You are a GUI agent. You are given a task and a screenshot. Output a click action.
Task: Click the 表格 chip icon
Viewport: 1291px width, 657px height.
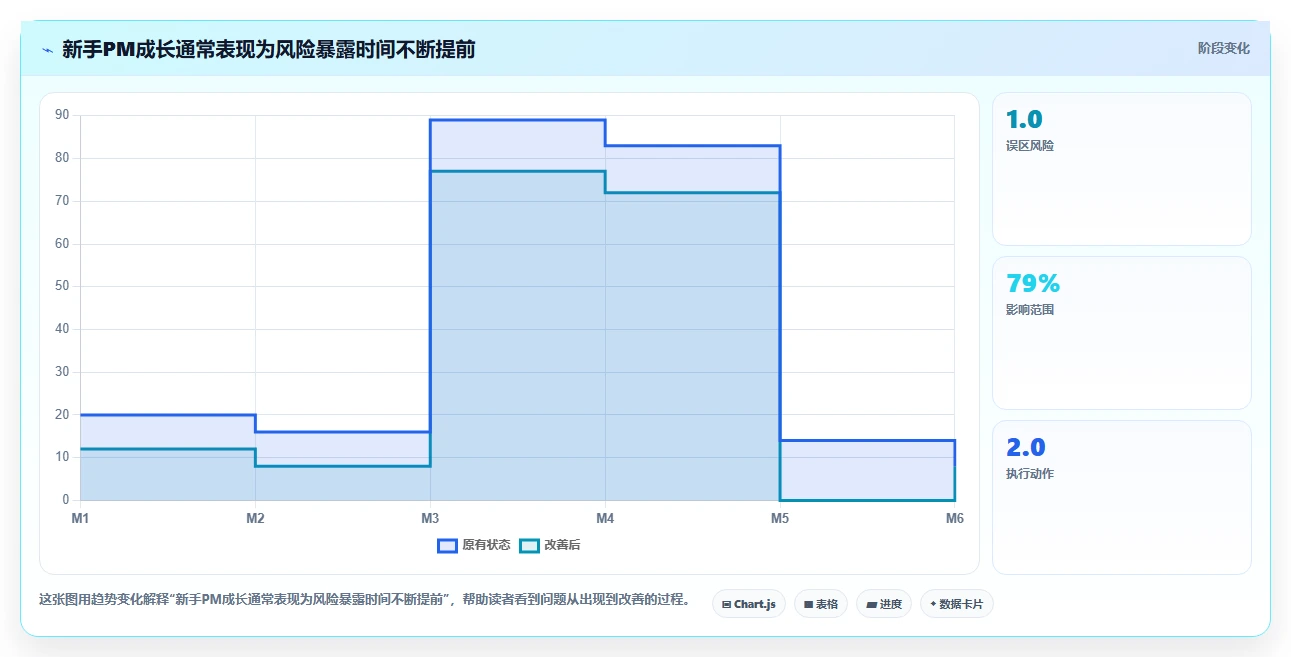(x=808, y=604)
